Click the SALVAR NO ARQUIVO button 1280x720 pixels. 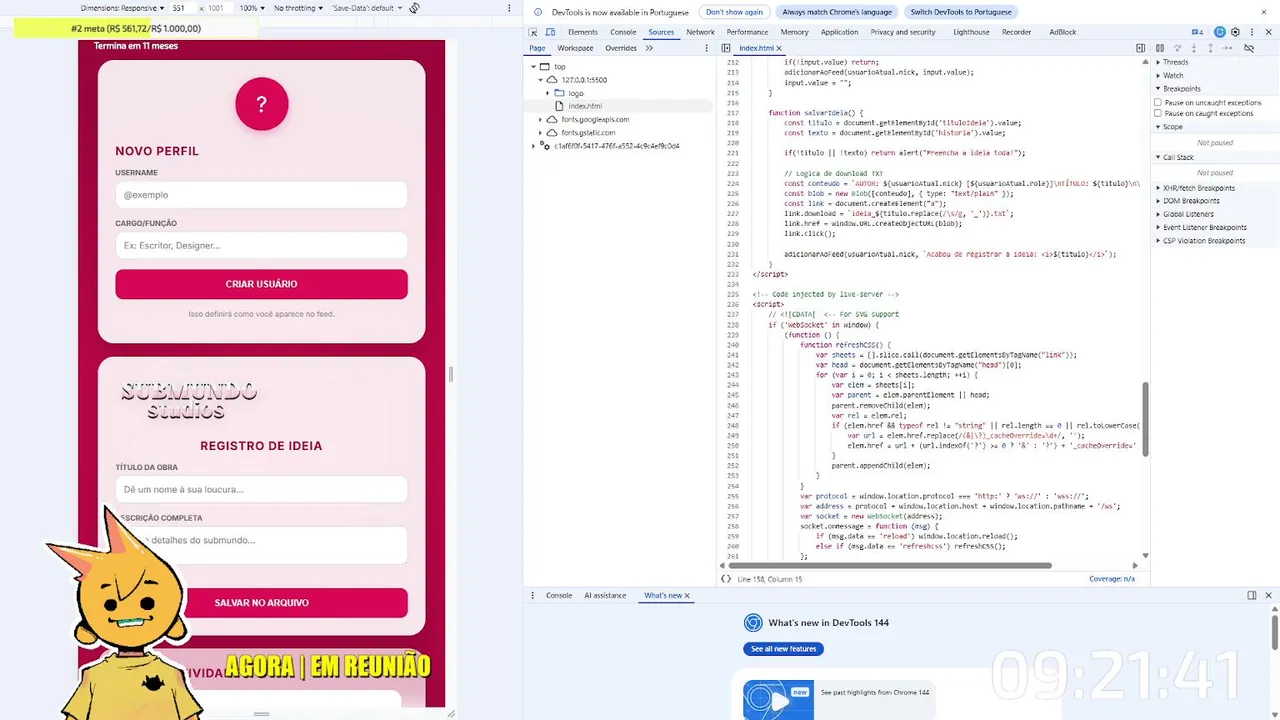point(261,603)
